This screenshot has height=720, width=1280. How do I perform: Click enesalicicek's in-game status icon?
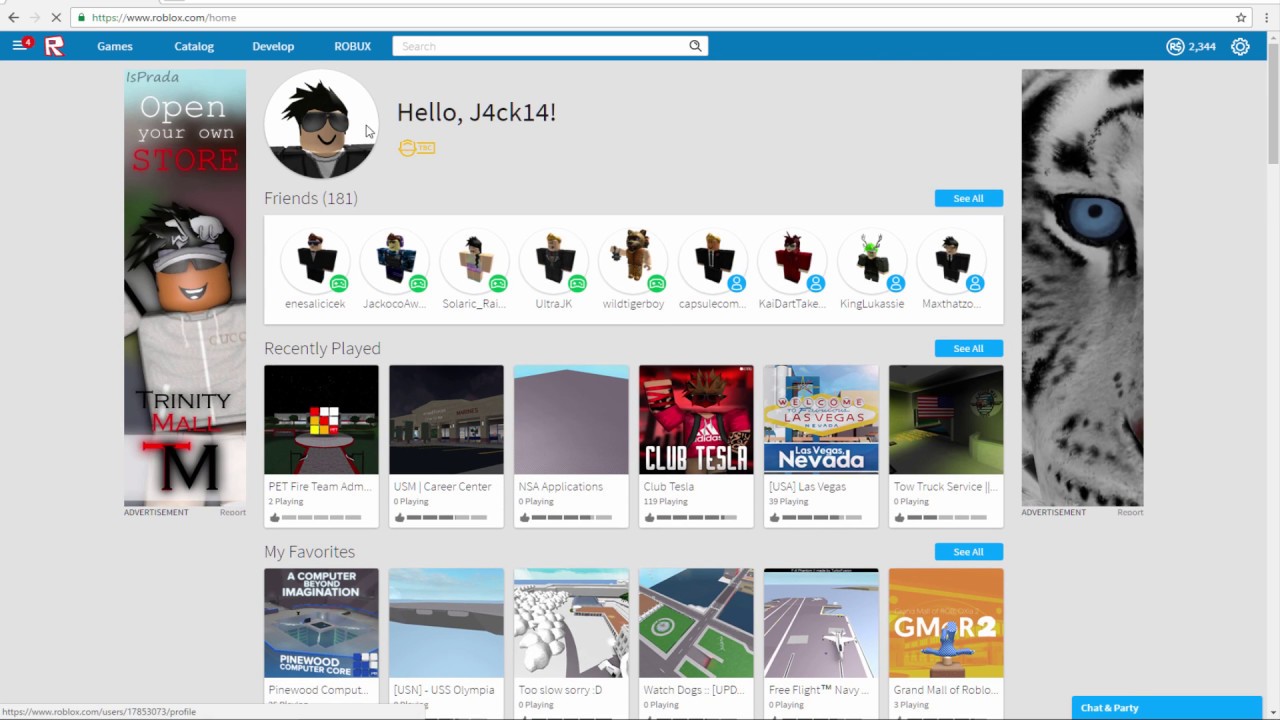[x=339, y=283]
